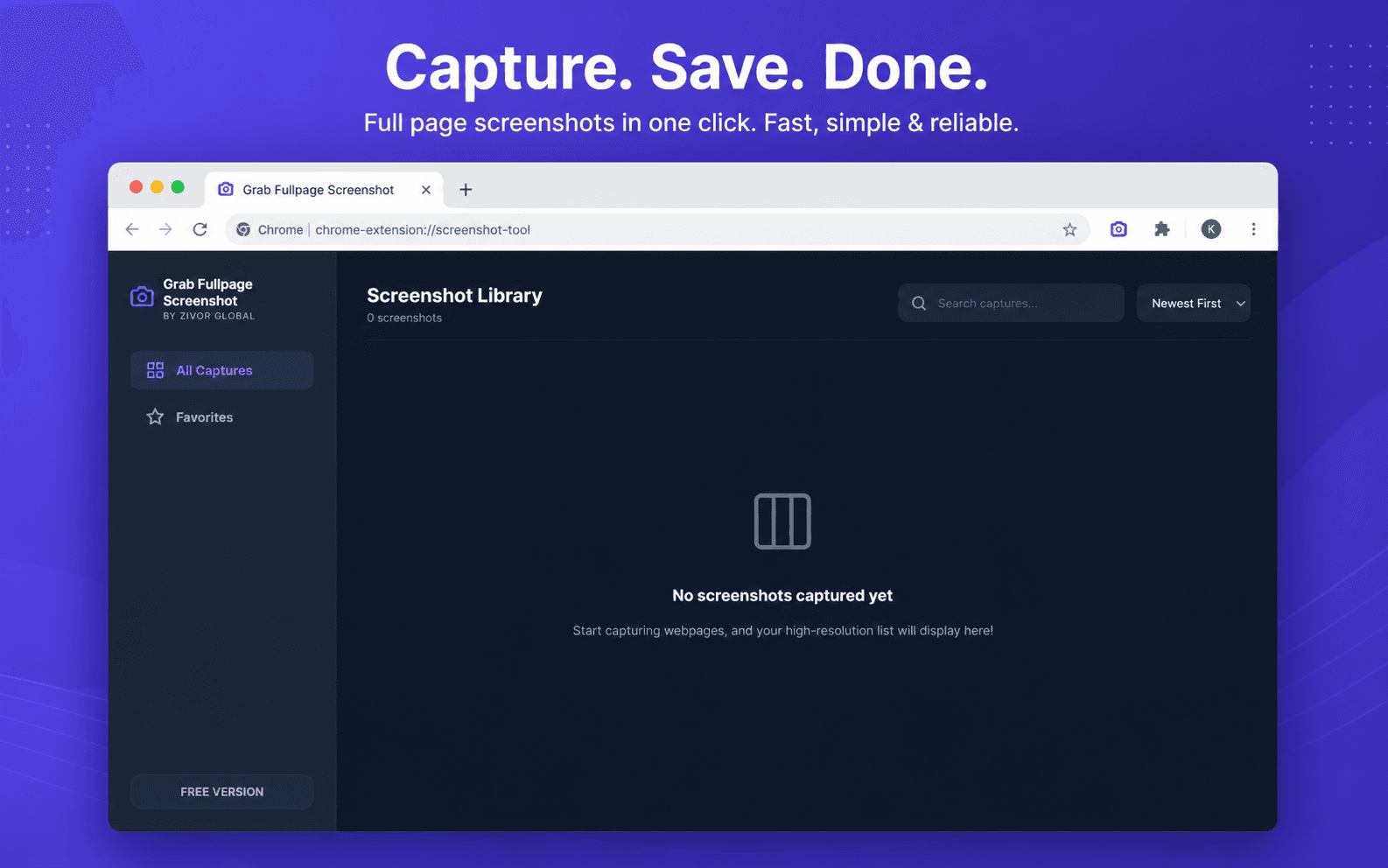Click the empty library columns icon
This screenshot has height=868, width=1388.
[x=782, y=521]
